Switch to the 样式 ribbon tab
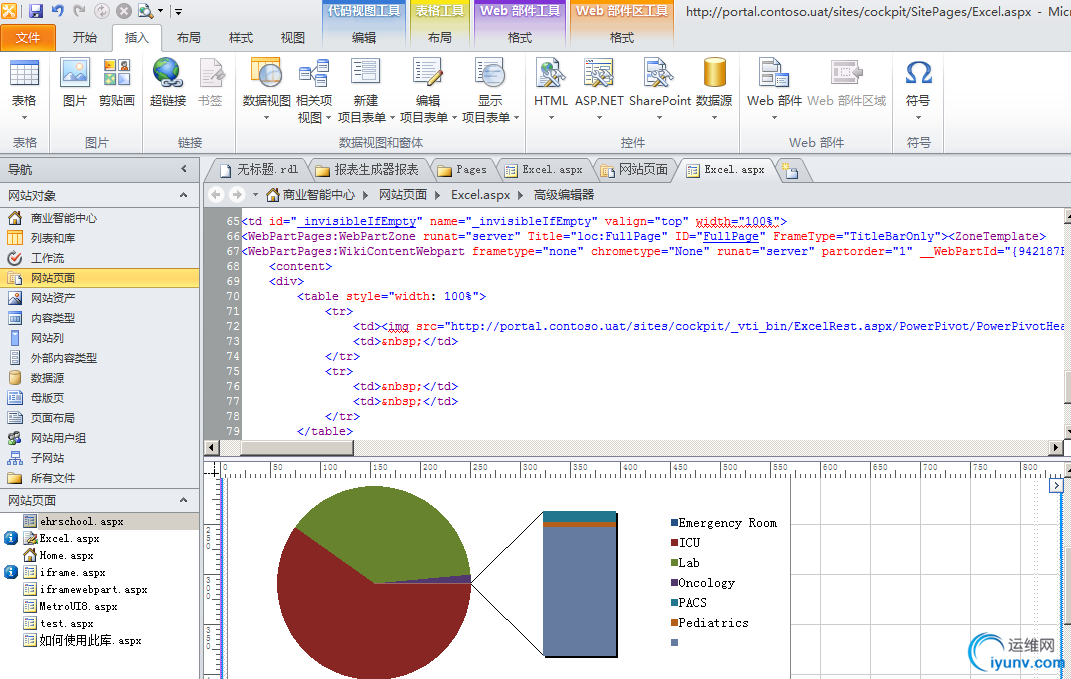Image resolution: width=1071 pixels, height=679 pixels. coord(240,38)
